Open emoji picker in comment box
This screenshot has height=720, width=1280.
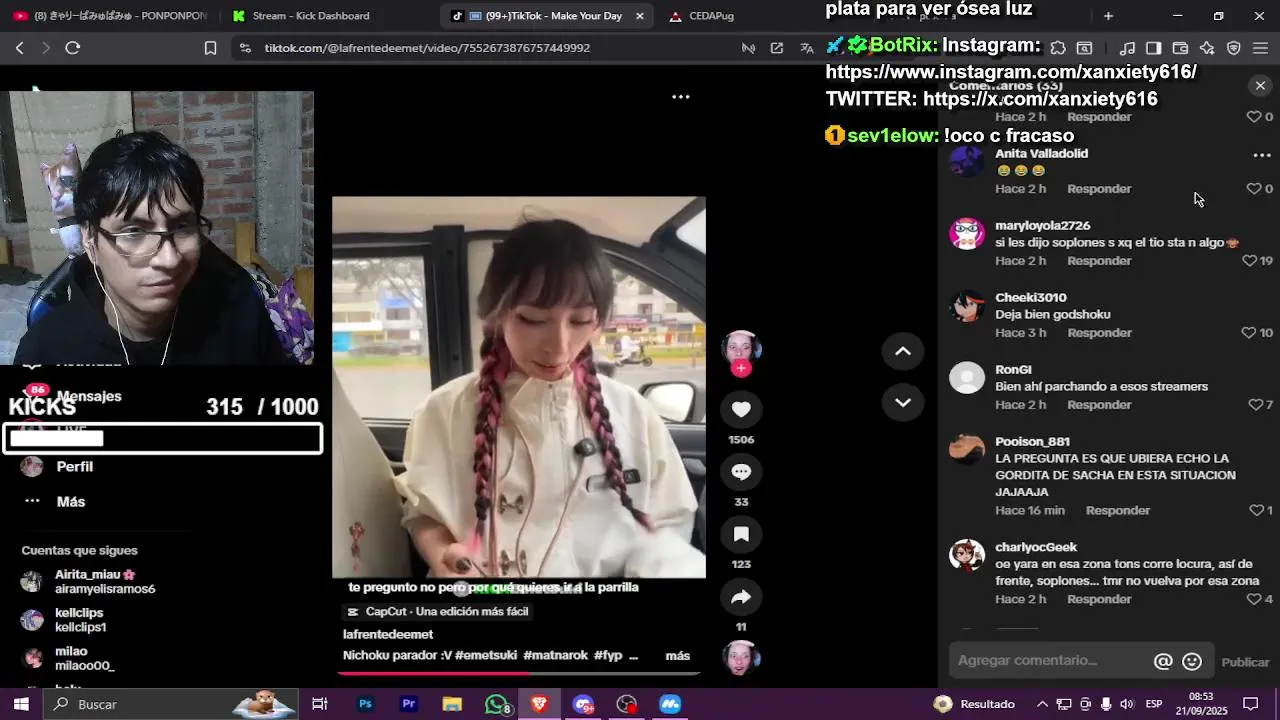pyautogui.click(x=1192, y=661)
